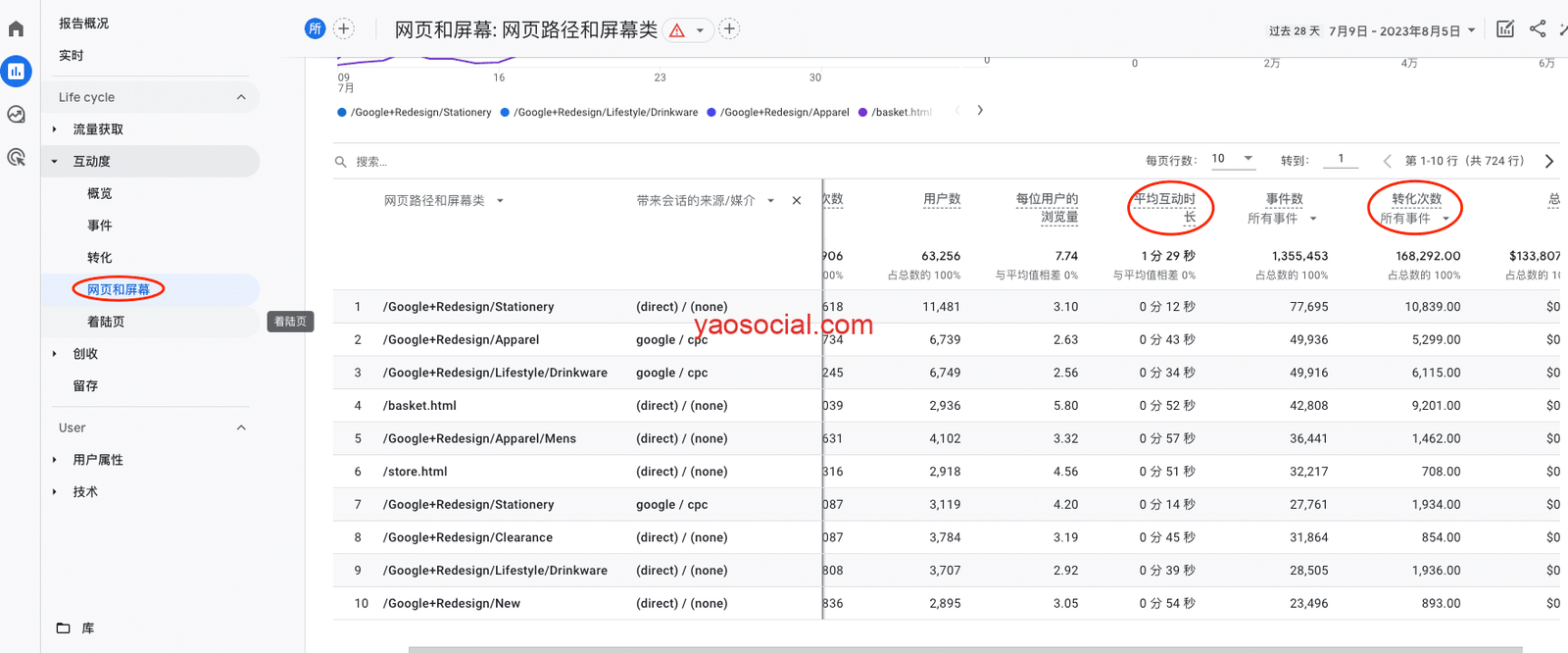Open the Home icon in left rail
The height and width of the screenshot is (653, 1568).
coord(16,29)
